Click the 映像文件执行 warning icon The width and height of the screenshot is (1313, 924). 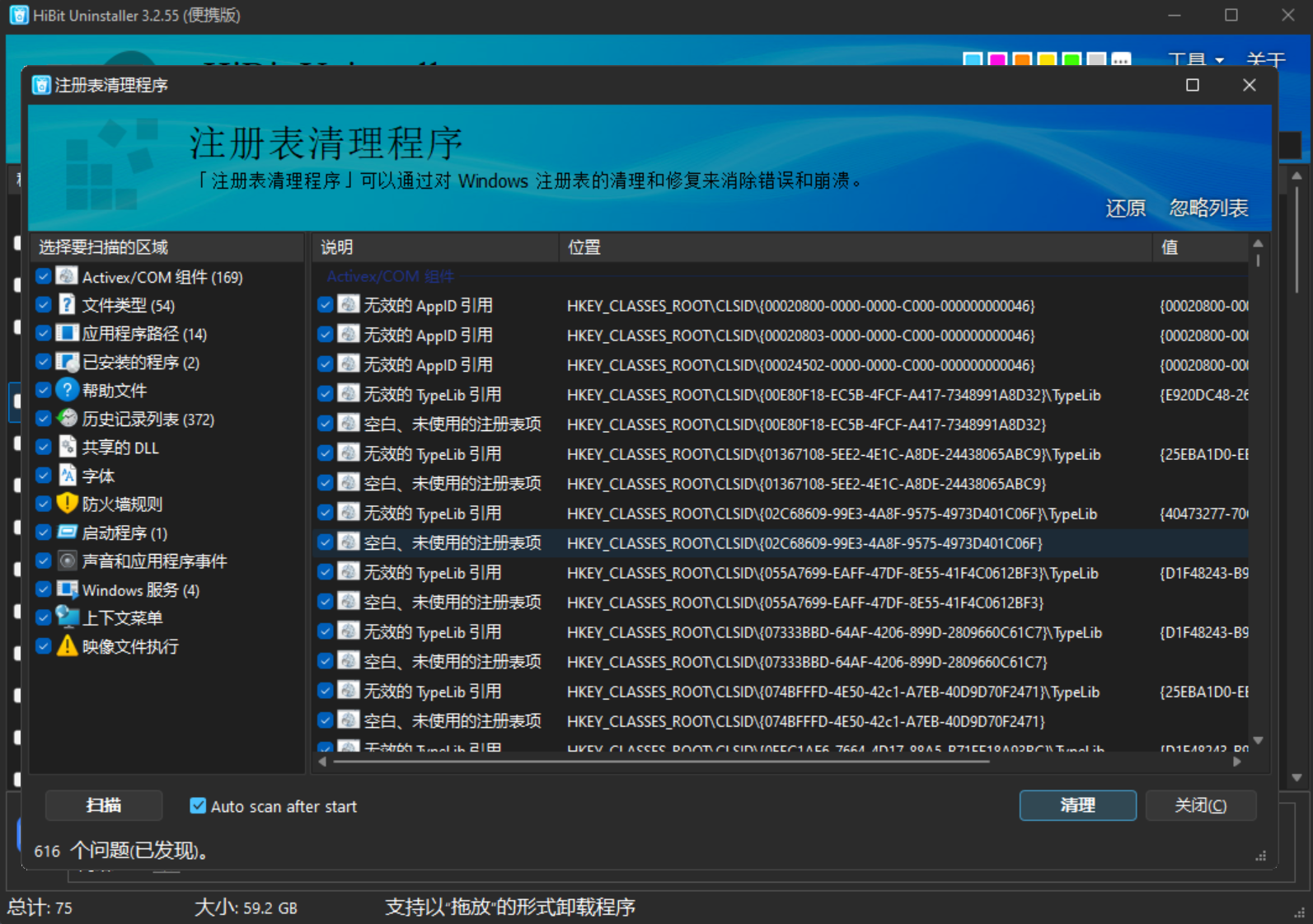click(68, 646)
